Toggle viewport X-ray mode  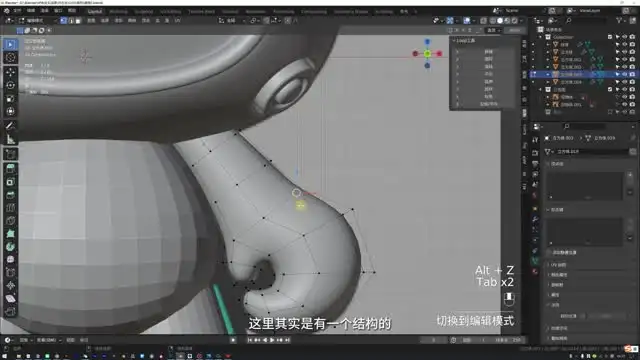pos(483,20)
